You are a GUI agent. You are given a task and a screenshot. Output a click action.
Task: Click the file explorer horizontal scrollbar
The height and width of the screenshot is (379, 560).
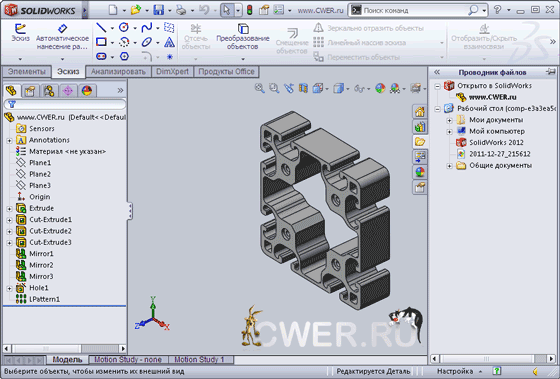493,358
